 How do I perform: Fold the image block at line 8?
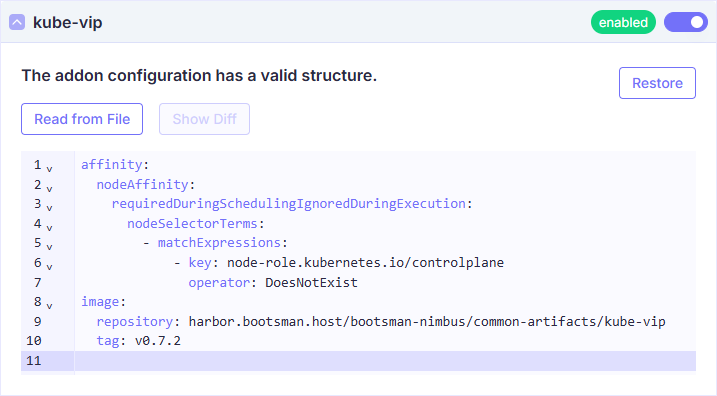point(49,306)
